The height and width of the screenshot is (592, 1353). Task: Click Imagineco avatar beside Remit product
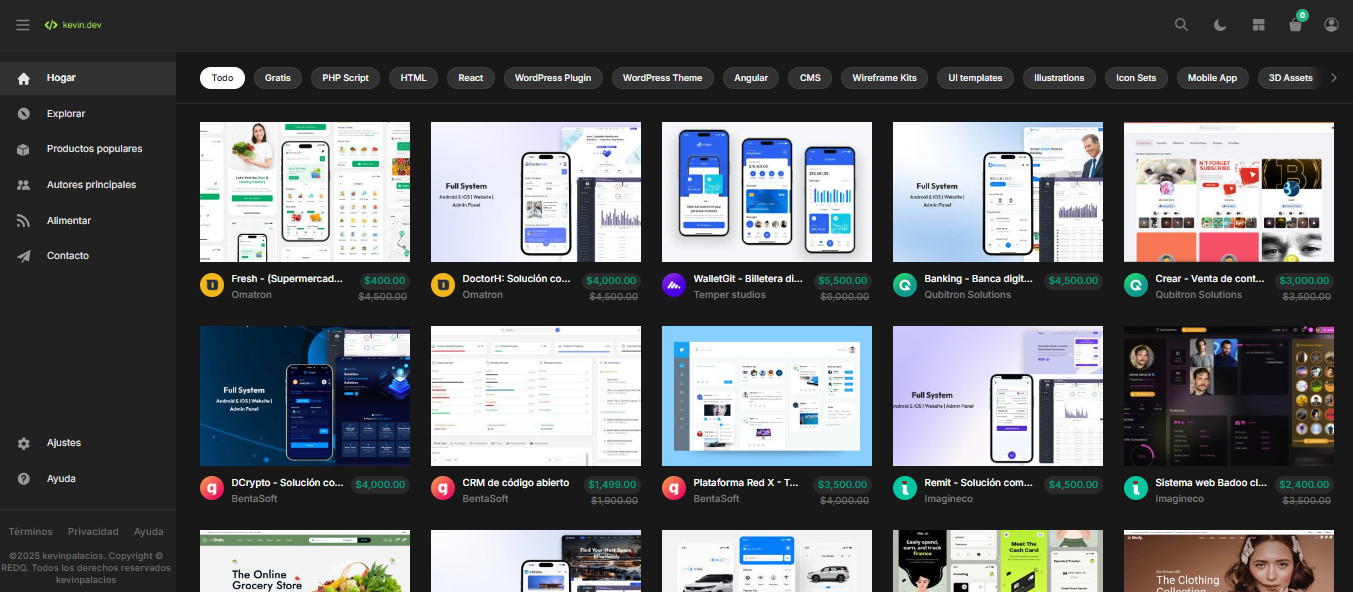click(905, 489)
